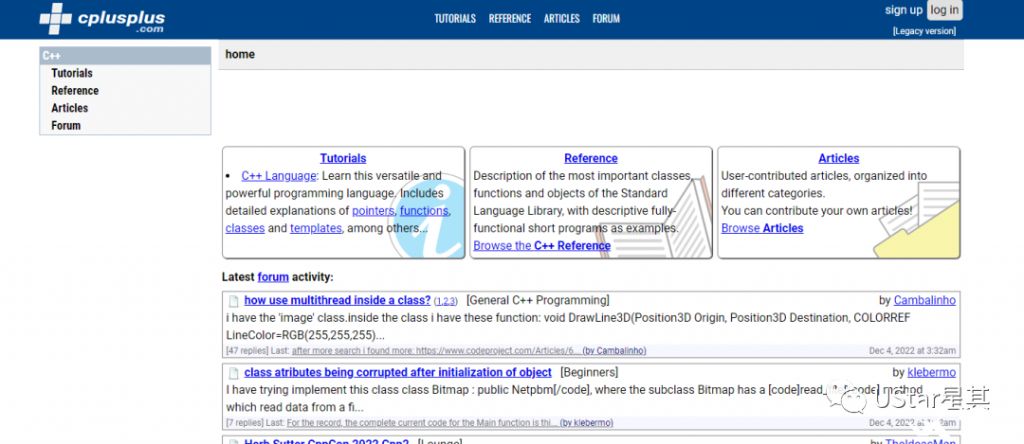Select Articles in the sidebar
The image size is (1024, 444).
pyautogui.click(x=69, y=108)
